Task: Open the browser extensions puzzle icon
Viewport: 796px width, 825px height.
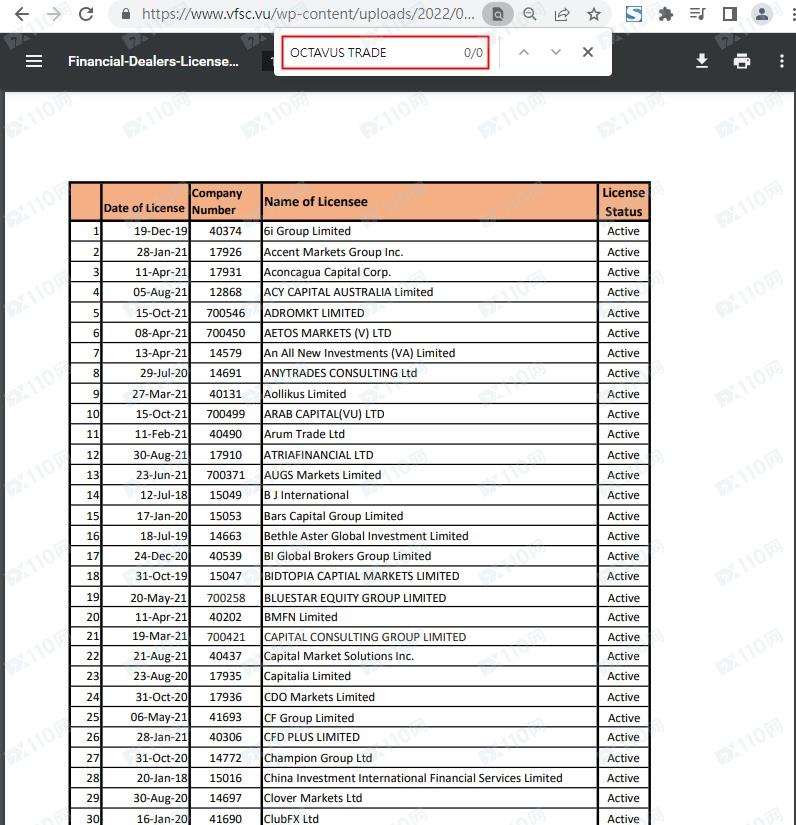Action: (666, 15)
